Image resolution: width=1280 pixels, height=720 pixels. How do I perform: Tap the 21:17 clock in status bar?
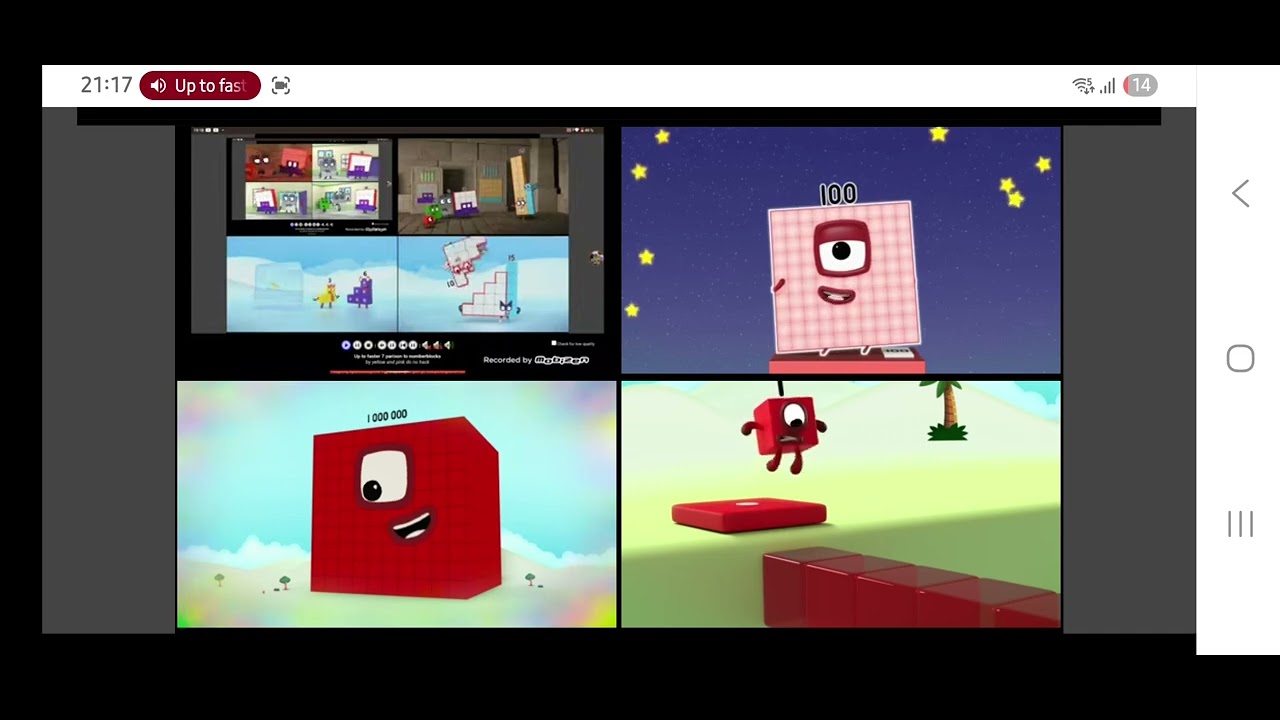coord(106,86)
